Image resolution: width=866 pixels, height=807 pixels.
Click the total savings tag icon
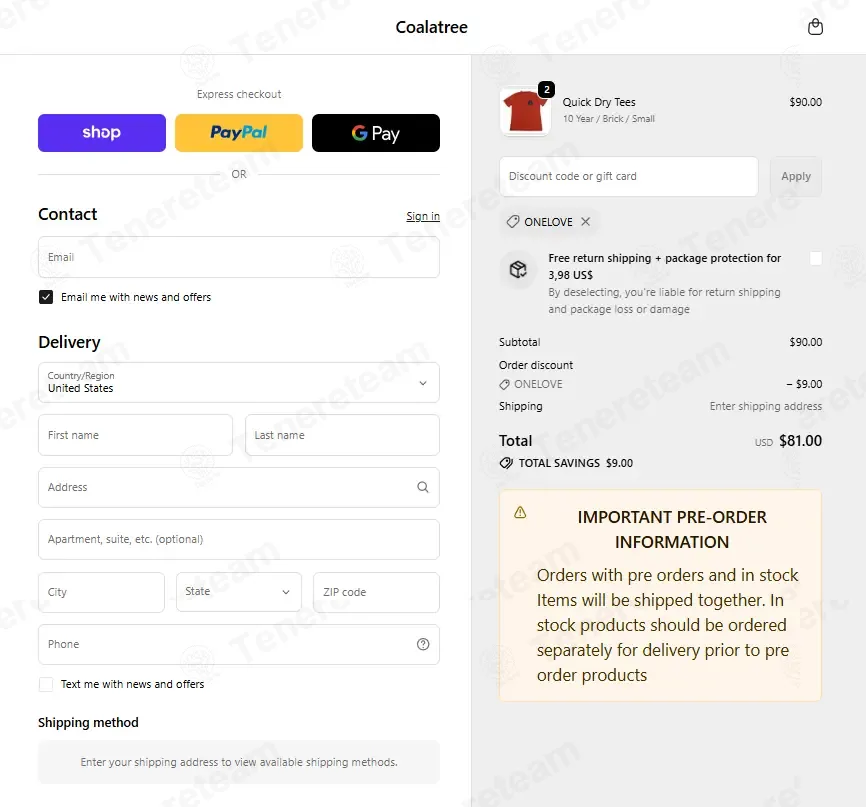(x=506, y=463)
